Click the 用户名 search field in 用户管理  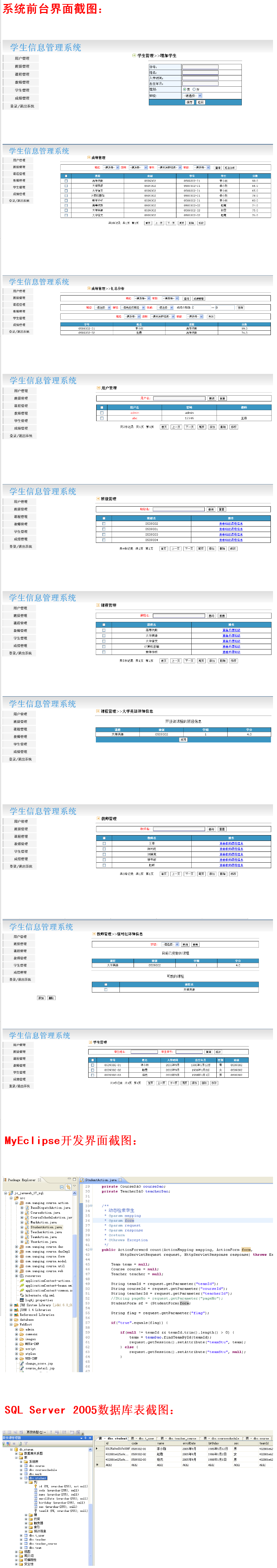click(180, 398)
